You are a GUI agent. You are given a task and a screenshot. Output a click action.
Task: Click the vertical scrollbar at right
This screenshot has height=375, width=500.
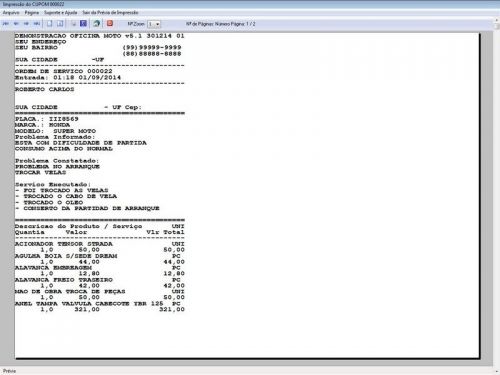click(x=496, y=198)
